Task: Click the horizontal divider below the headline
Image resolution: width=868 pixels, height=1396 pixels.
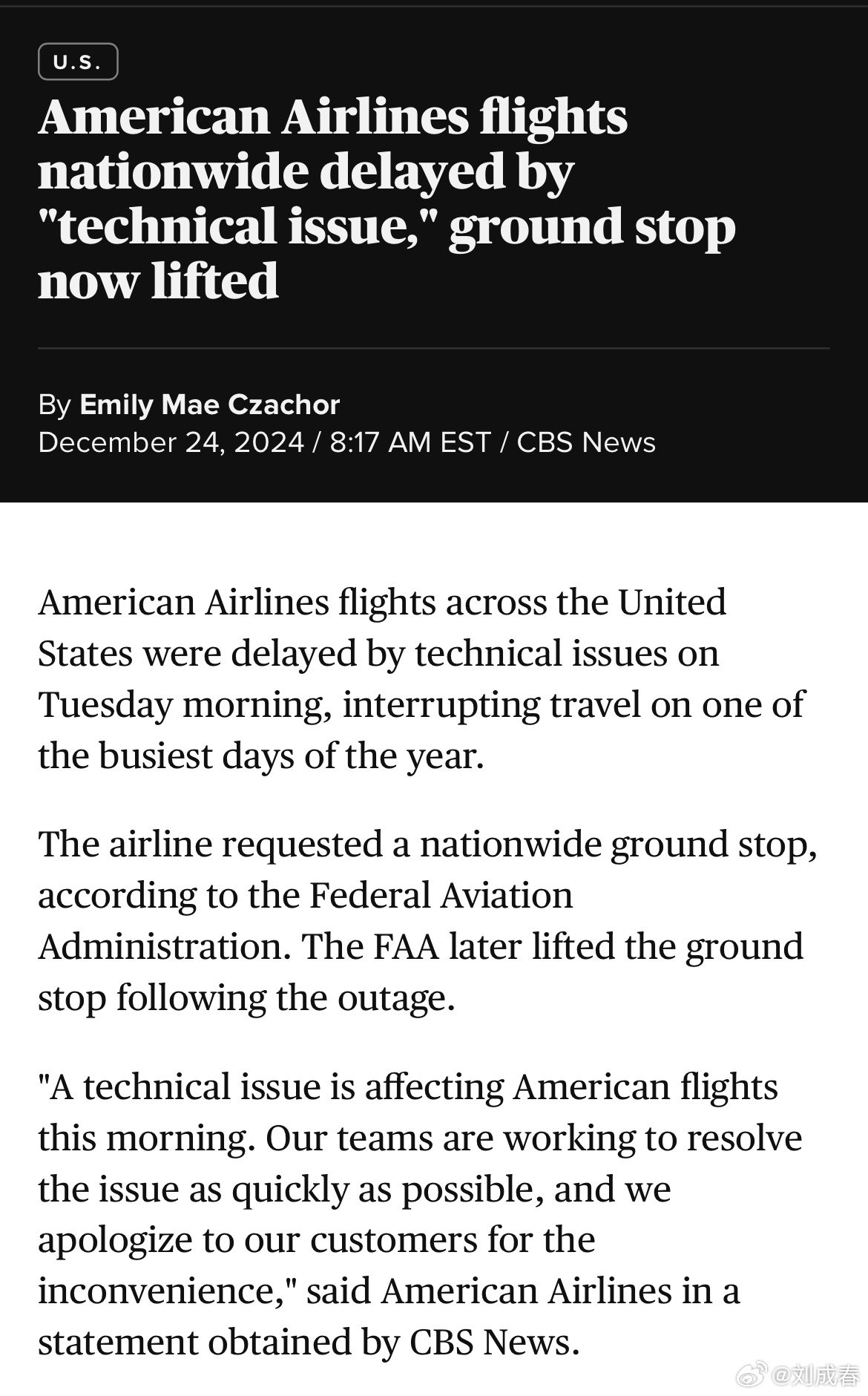Action: click(x=433, y=347)
